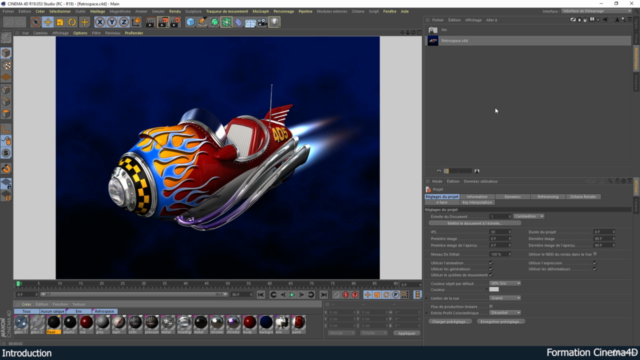Toggle 'Utiliser l'animation' checkbox
This screenshot has width=640, height=360.
point(491,263)
